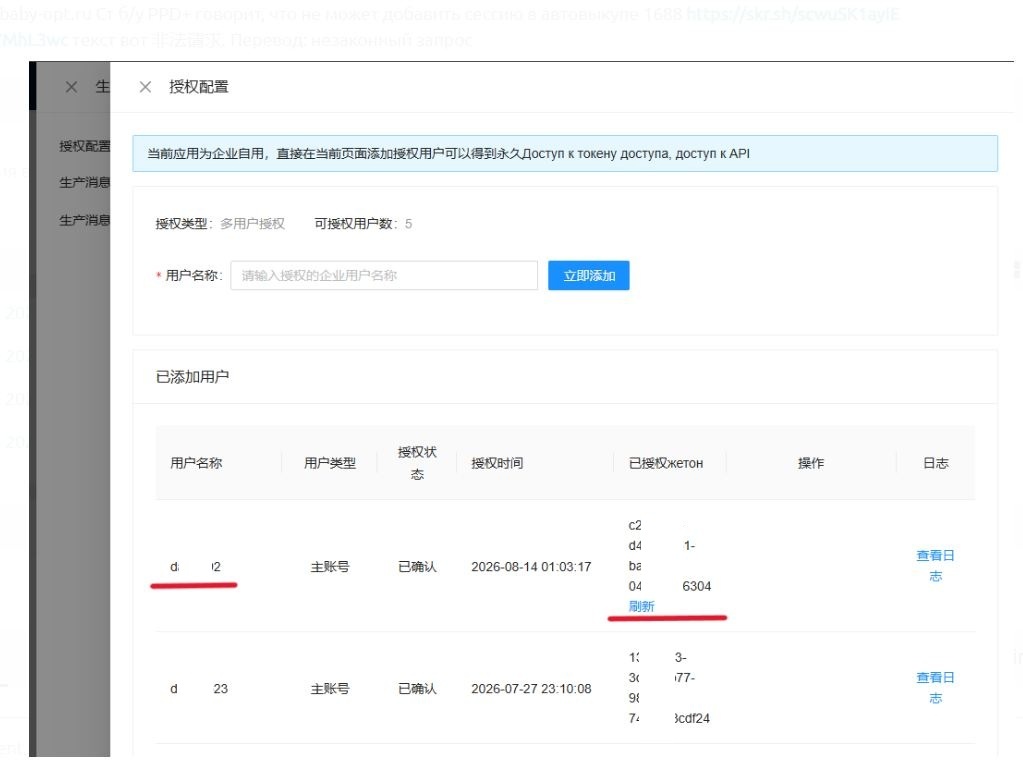The width and height of the screenshot is (1023, 762).
Task: Click 刷新 link under first token
Action: 641,606
